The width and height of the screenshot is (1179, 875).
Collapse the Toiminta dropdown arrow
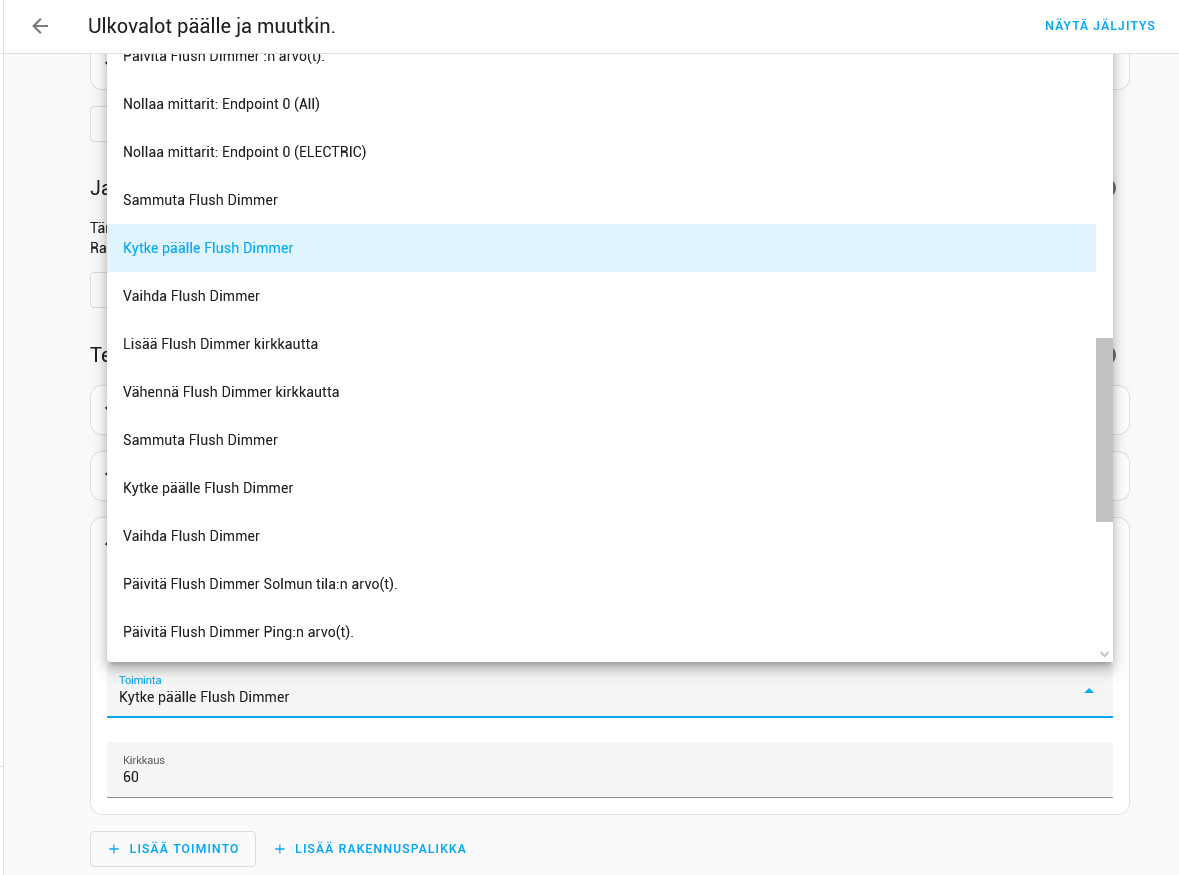pyautogui.click(x=1089, y=691)
